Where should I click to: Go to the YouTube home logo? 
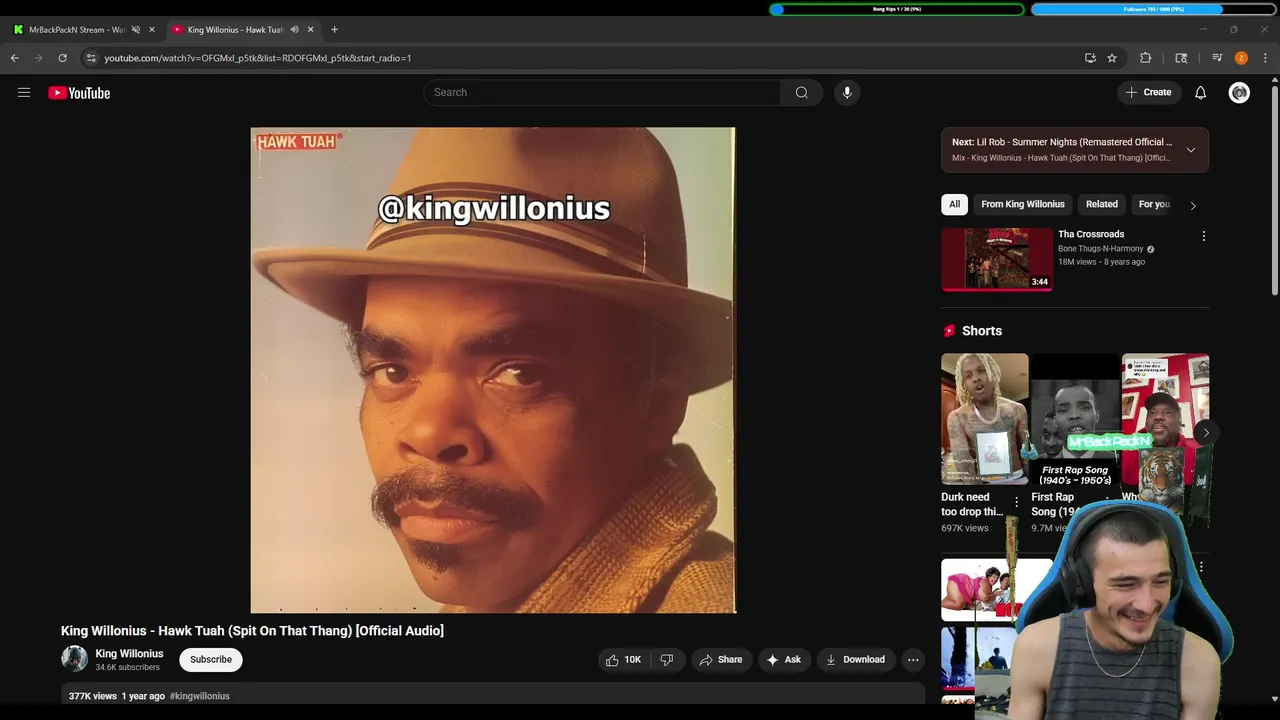tap(79, 93)
